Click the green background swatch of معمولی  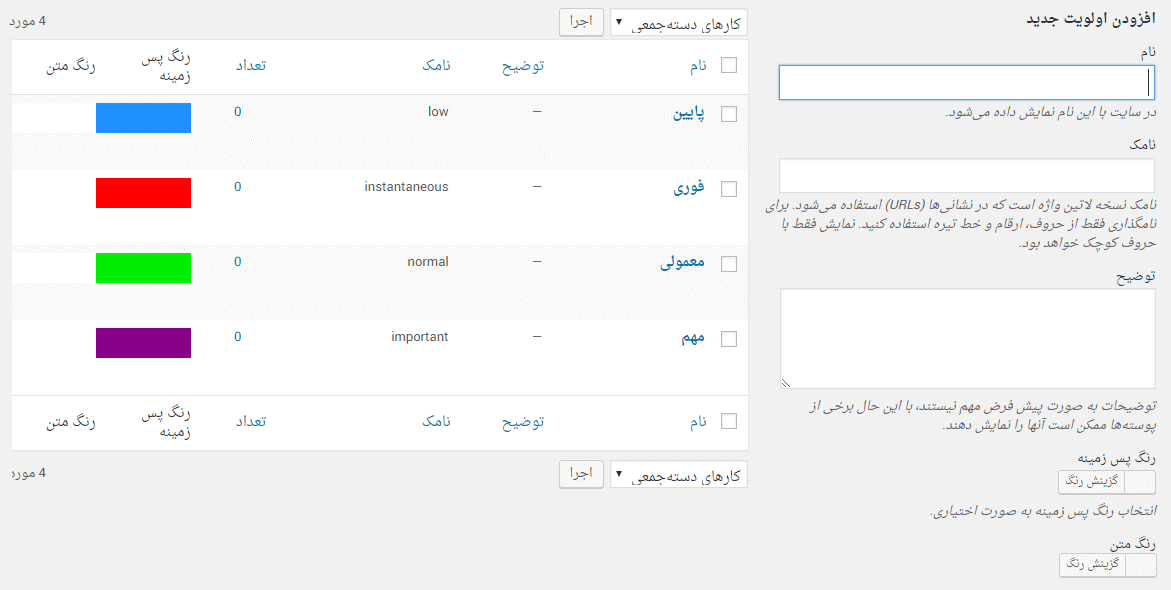(143, 268)
